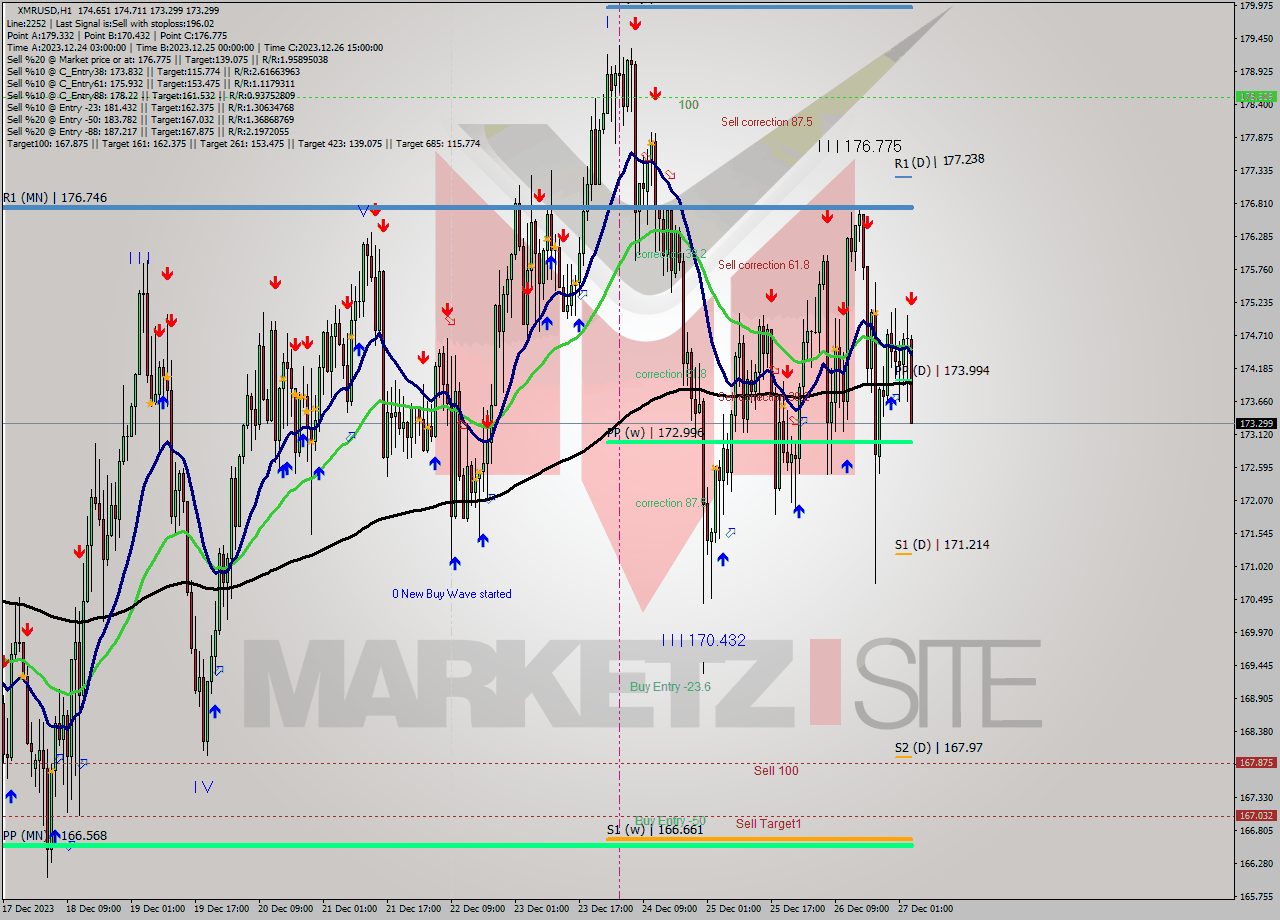Click the Sell %20 @ Entry -50 line
Screen dimensions: 1280x920
[x=150, y=119]
